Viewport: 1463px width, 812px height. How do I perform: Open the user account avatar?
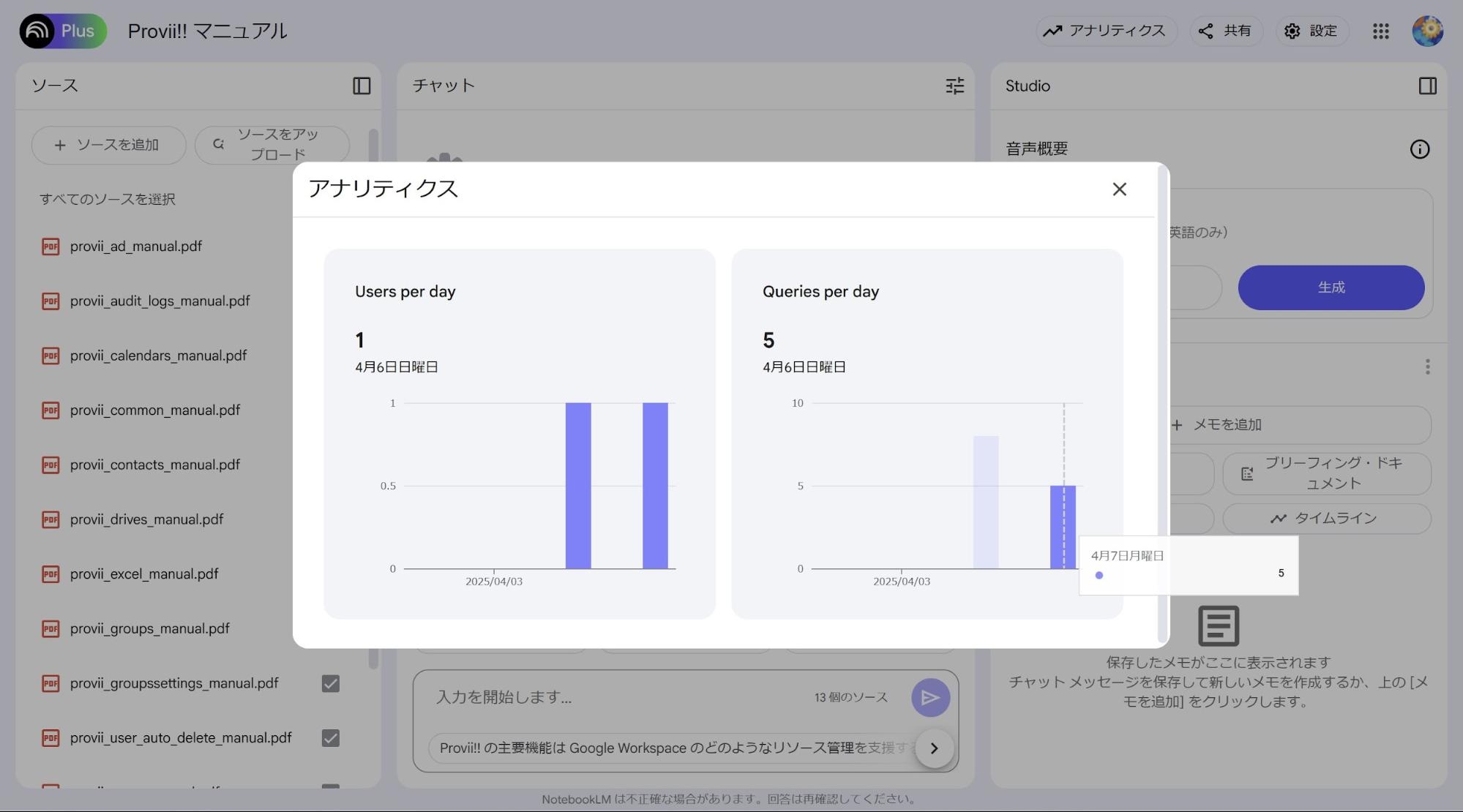[x=1427, y=31]
